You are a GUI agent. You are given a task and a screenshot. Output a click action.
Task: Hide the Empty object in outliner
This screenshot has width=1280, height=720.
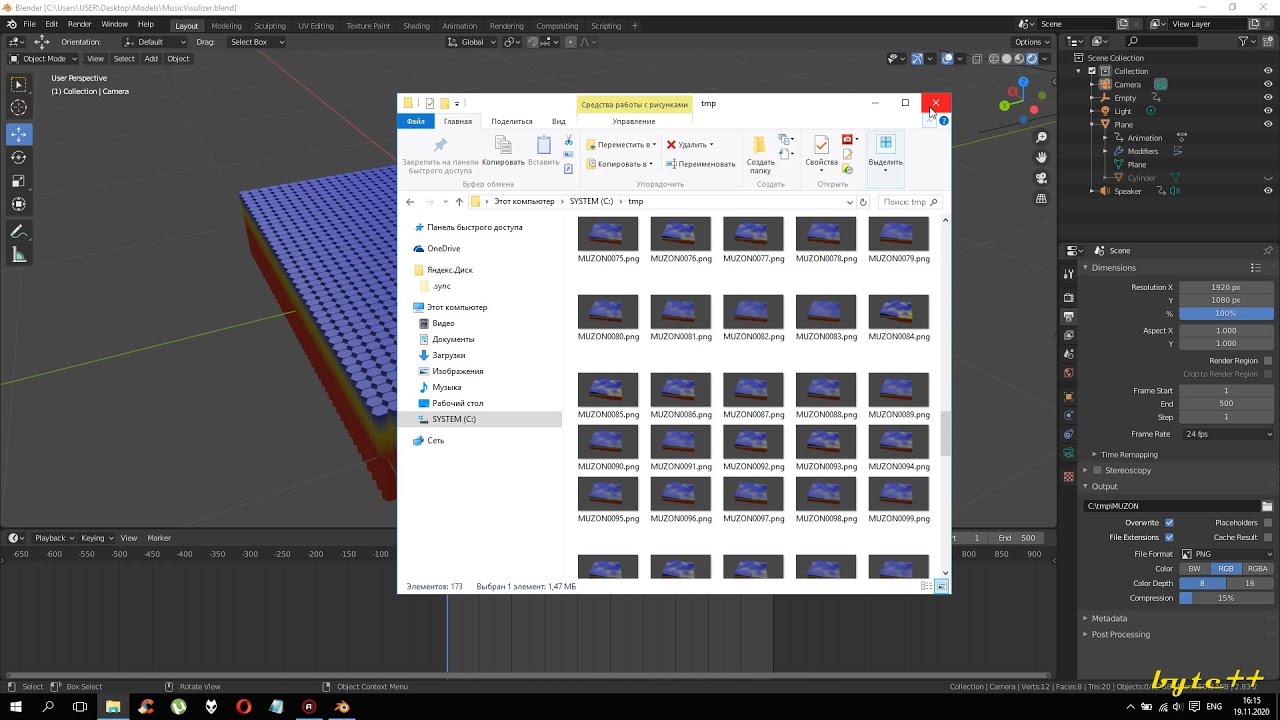pyautogui.click(x=1268, y=98)
